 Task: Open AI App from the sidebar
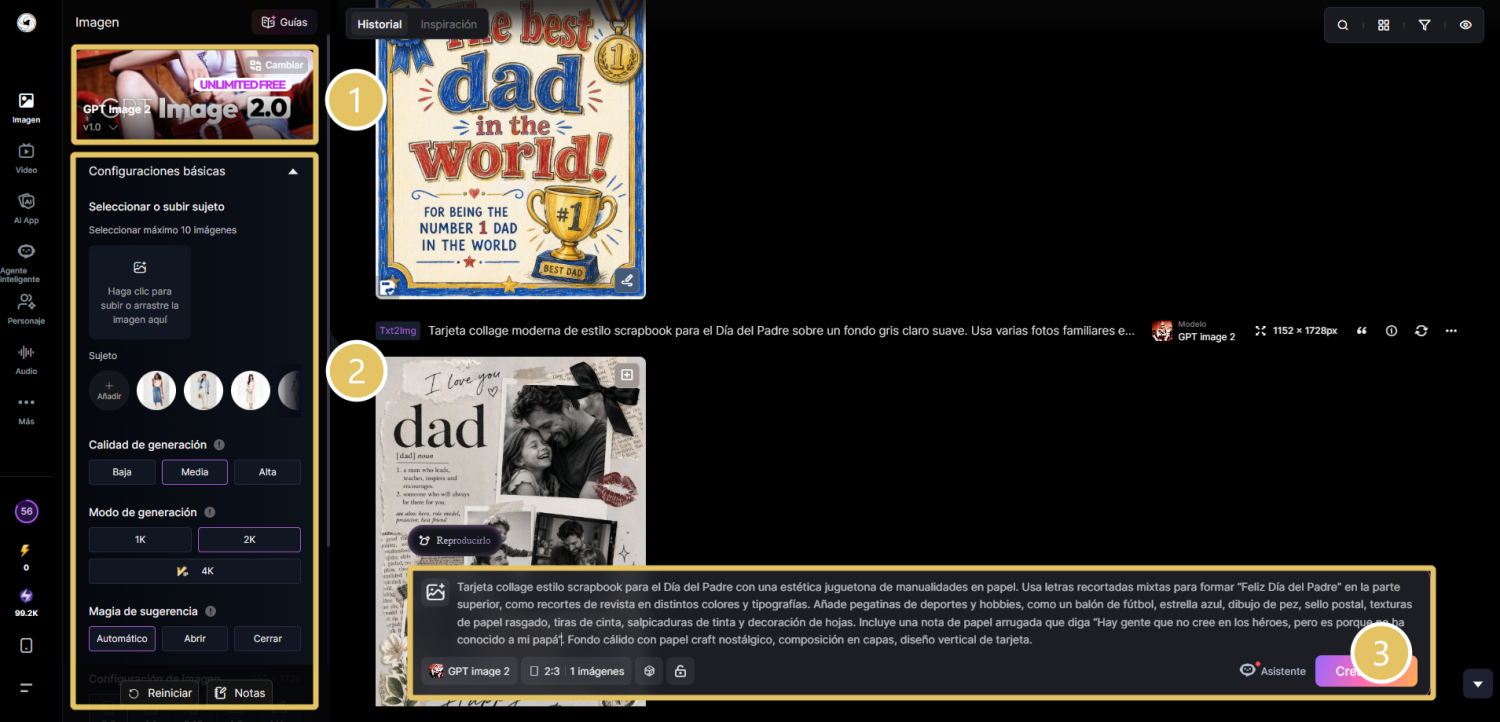[26, 208]
